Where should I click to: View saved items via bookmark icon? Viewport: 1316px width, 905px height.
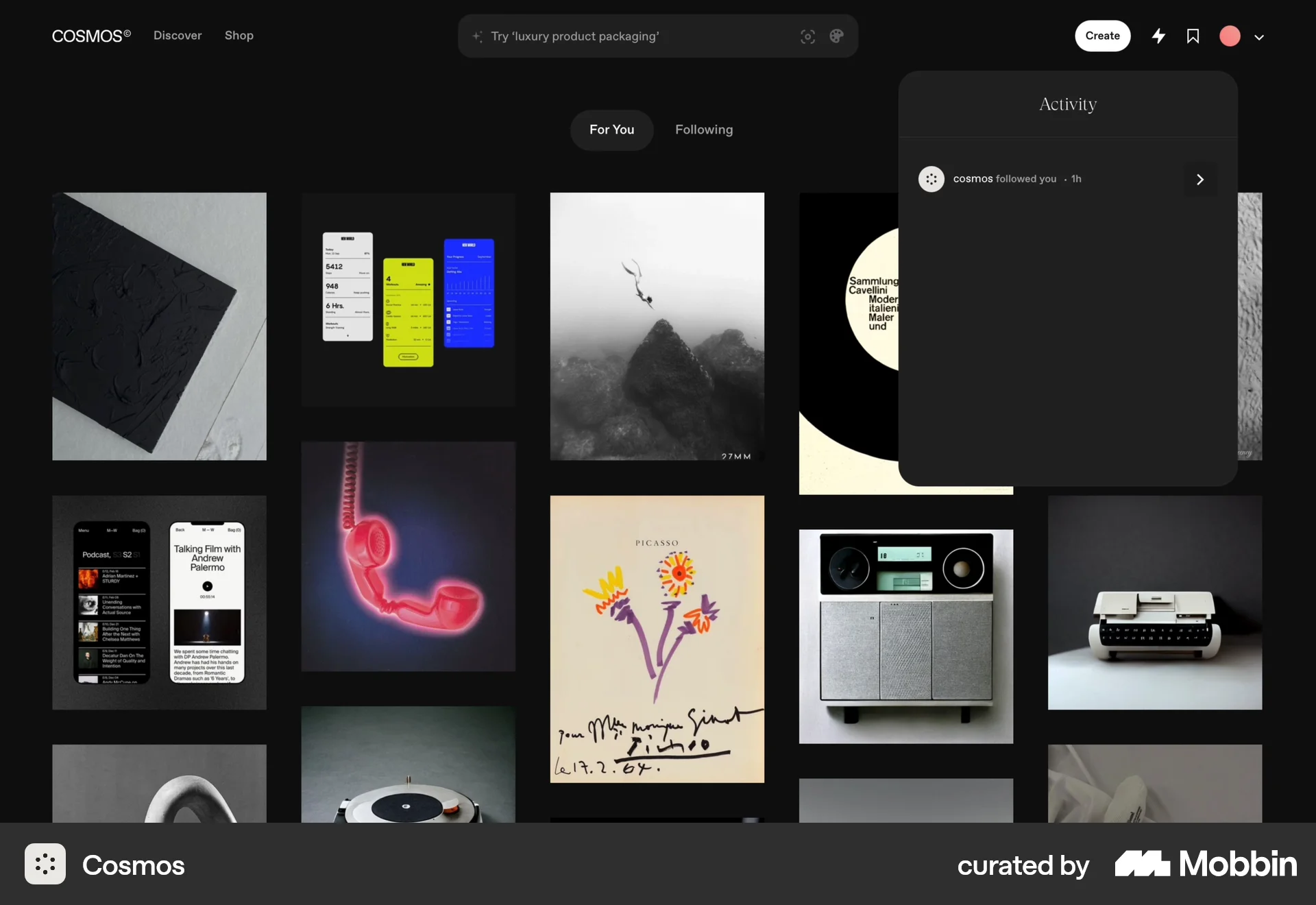1193,36
